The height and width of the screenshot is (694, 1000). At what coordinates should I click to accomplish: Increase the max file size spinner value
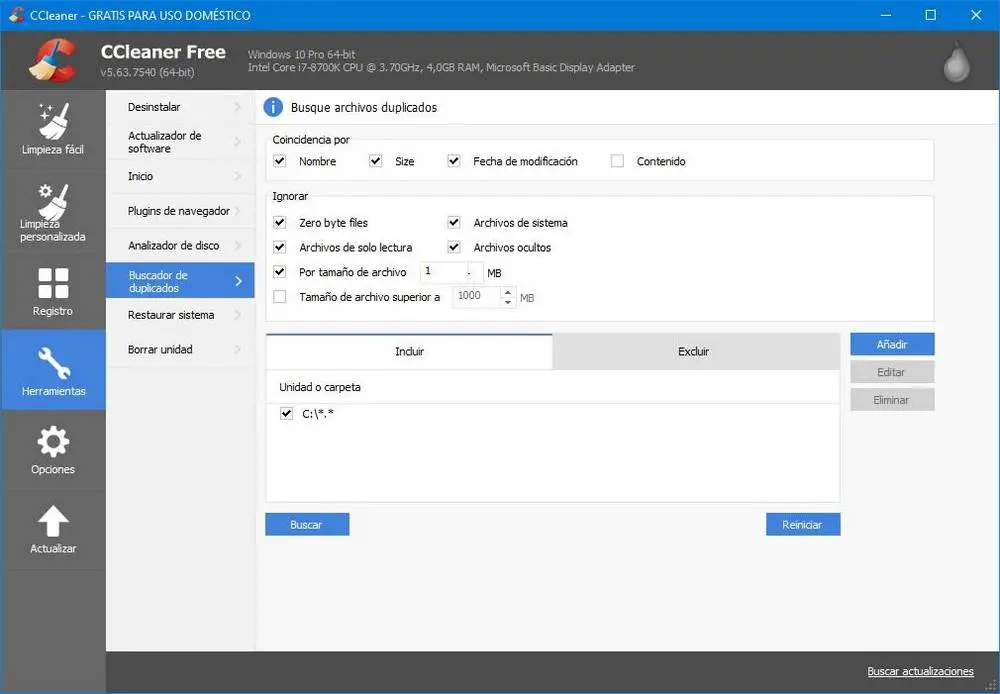pos(508,292)
